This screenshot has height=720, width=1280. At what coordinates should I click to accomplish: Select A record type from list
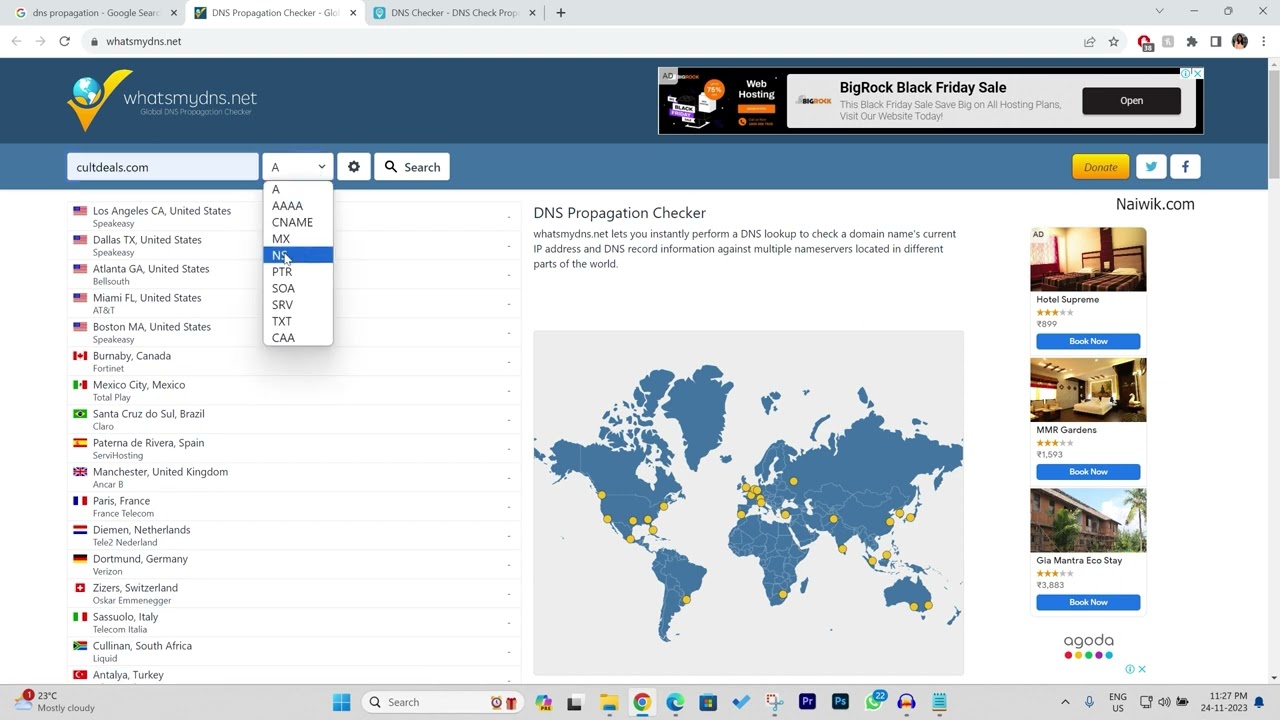(298, 189)
